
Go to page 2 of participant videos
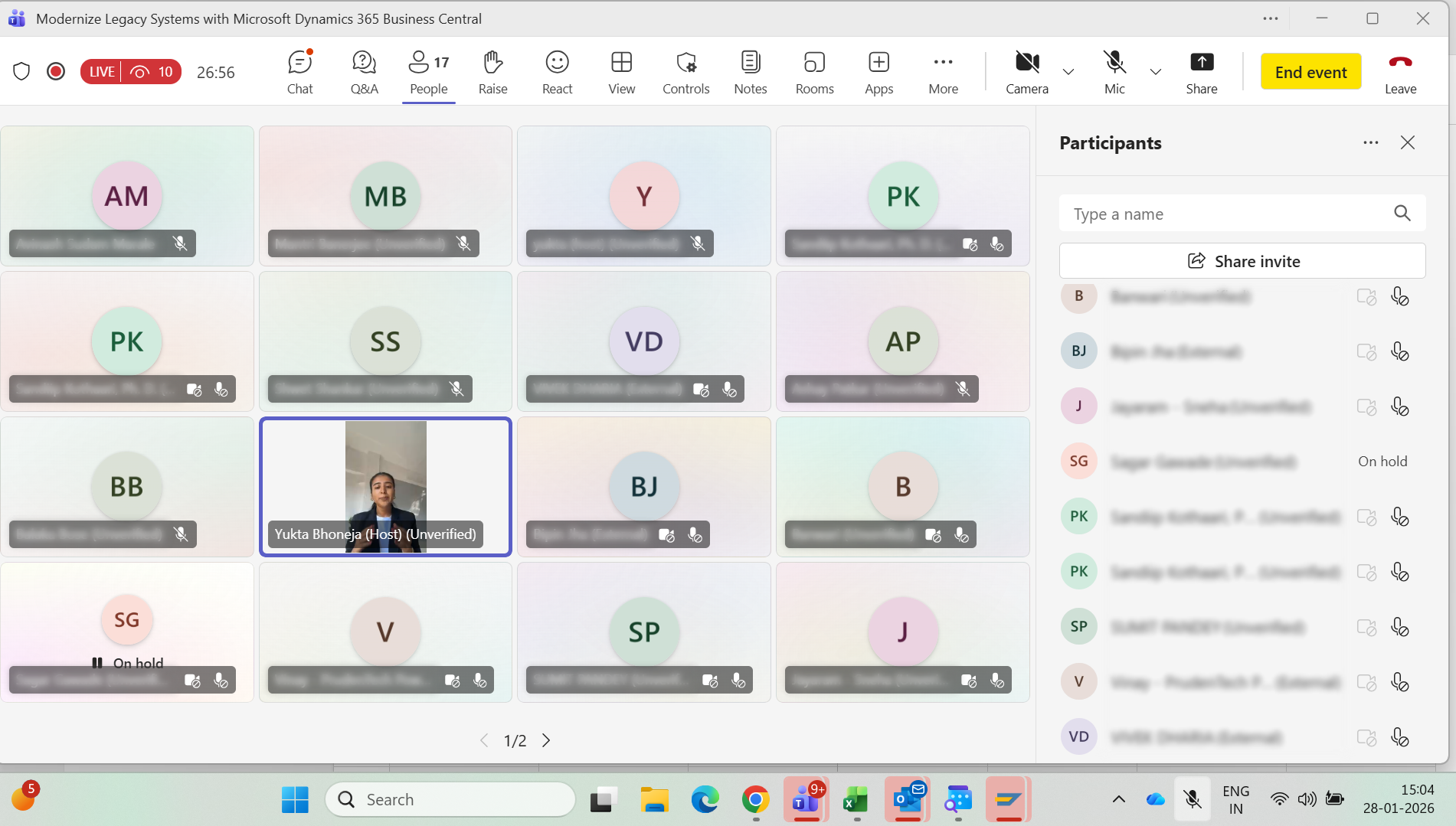pyautogui.click(x=546, y=740)
